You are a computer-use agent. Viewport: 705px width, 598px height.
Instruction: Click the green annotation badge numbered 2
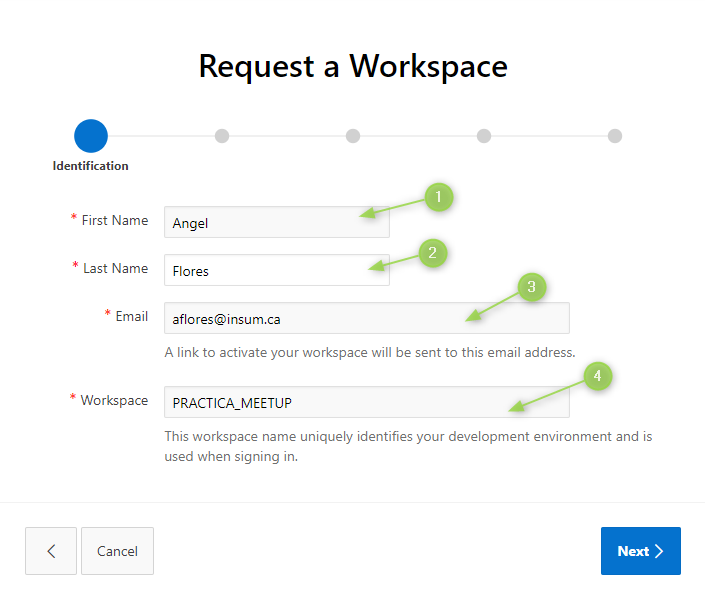432,253
